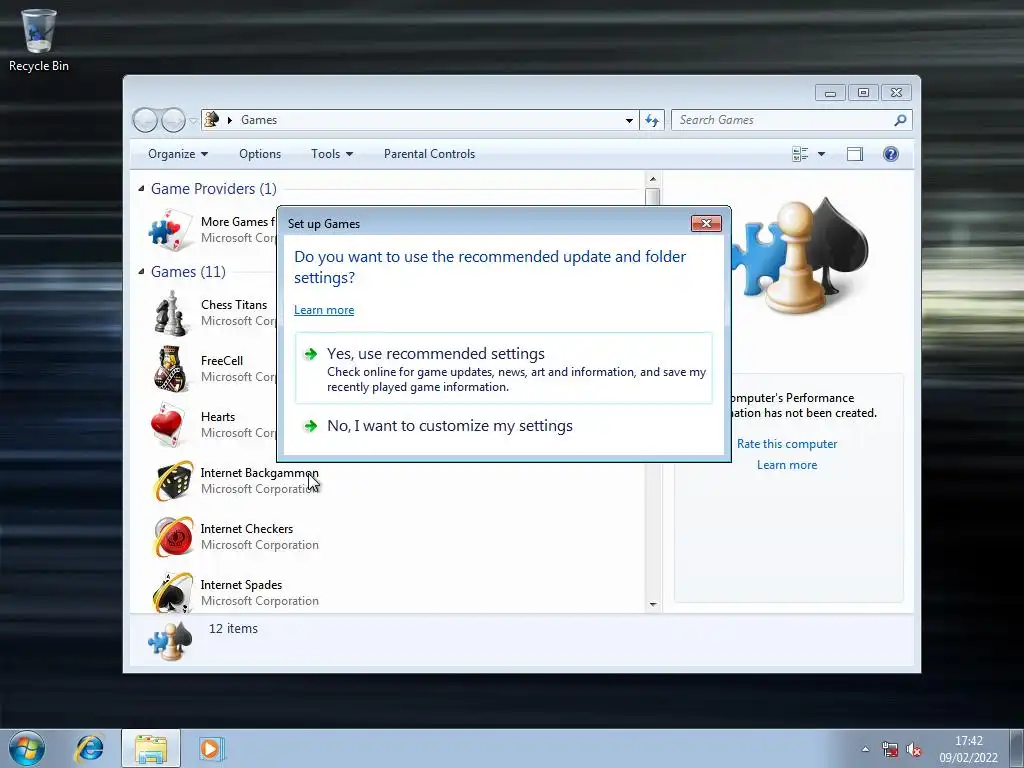Image resolution: width=1024 pixels, height=768 pixels.
Task: Collapse the Game Providers group
Action: [x=141, y=189]
